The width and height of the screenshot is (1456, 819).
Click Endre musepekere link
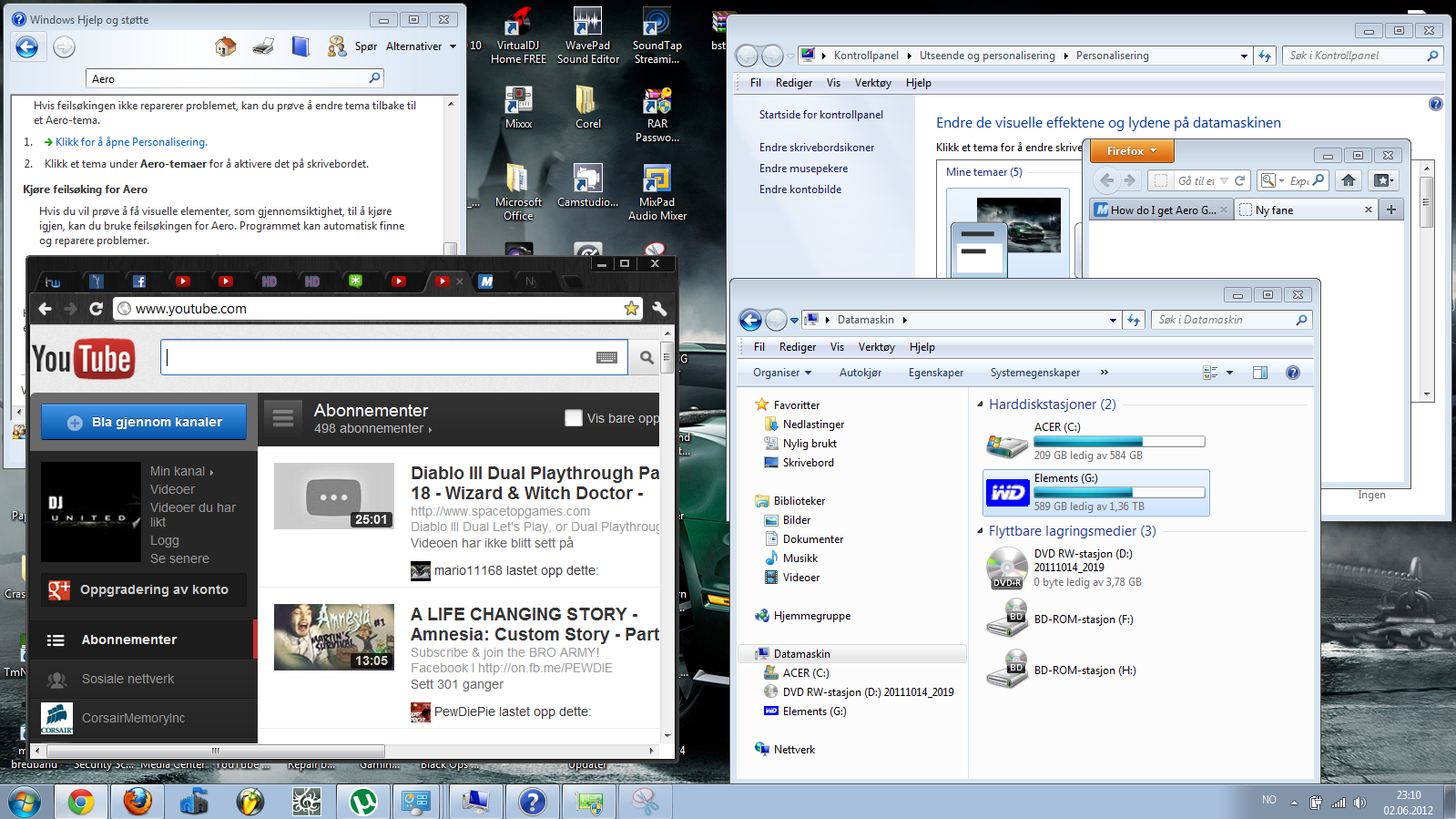(803, 169)
